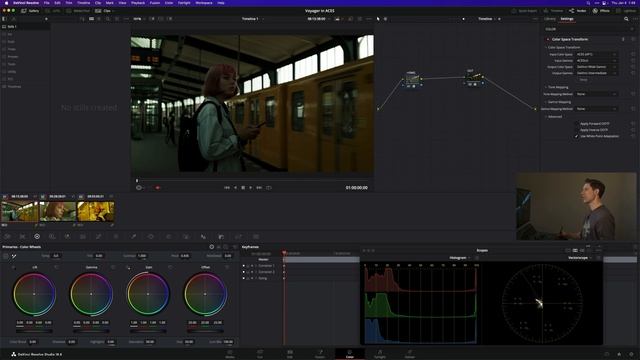Click the Quick Export button
This screenshot has height=360, width=640.
[x=525, y=11]
